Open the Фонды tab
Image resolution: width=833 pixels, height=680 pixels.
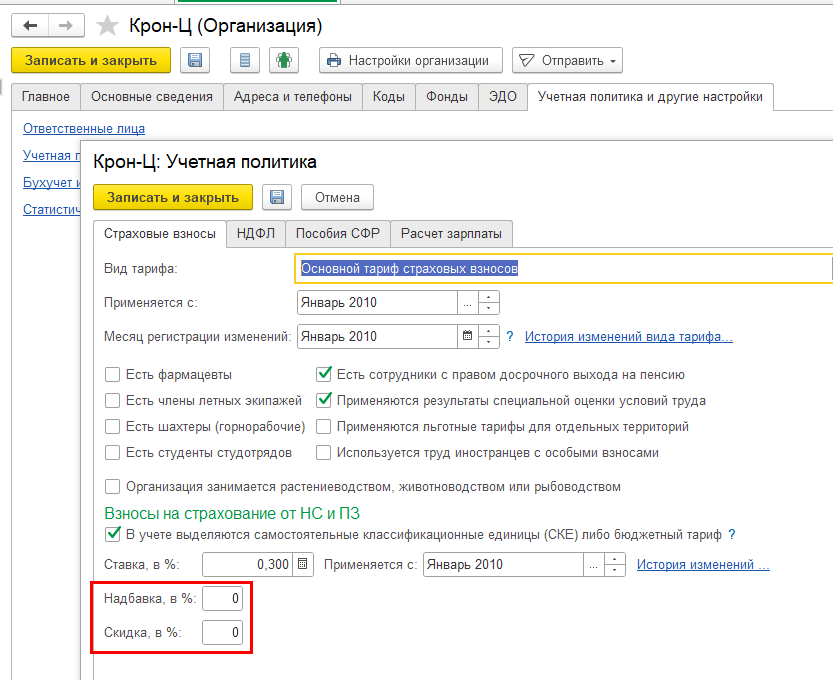447,97
